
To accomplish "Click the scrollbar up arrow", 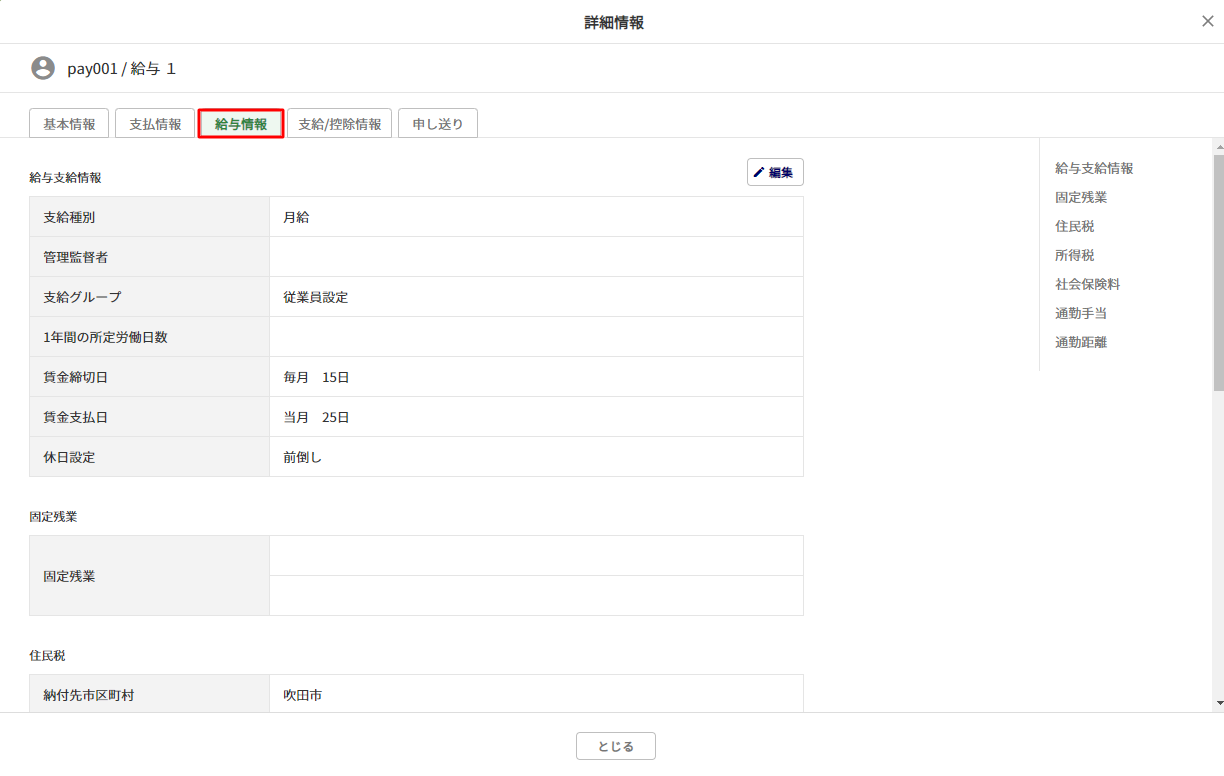I will pyautogui.click(x=1218, y=146).
